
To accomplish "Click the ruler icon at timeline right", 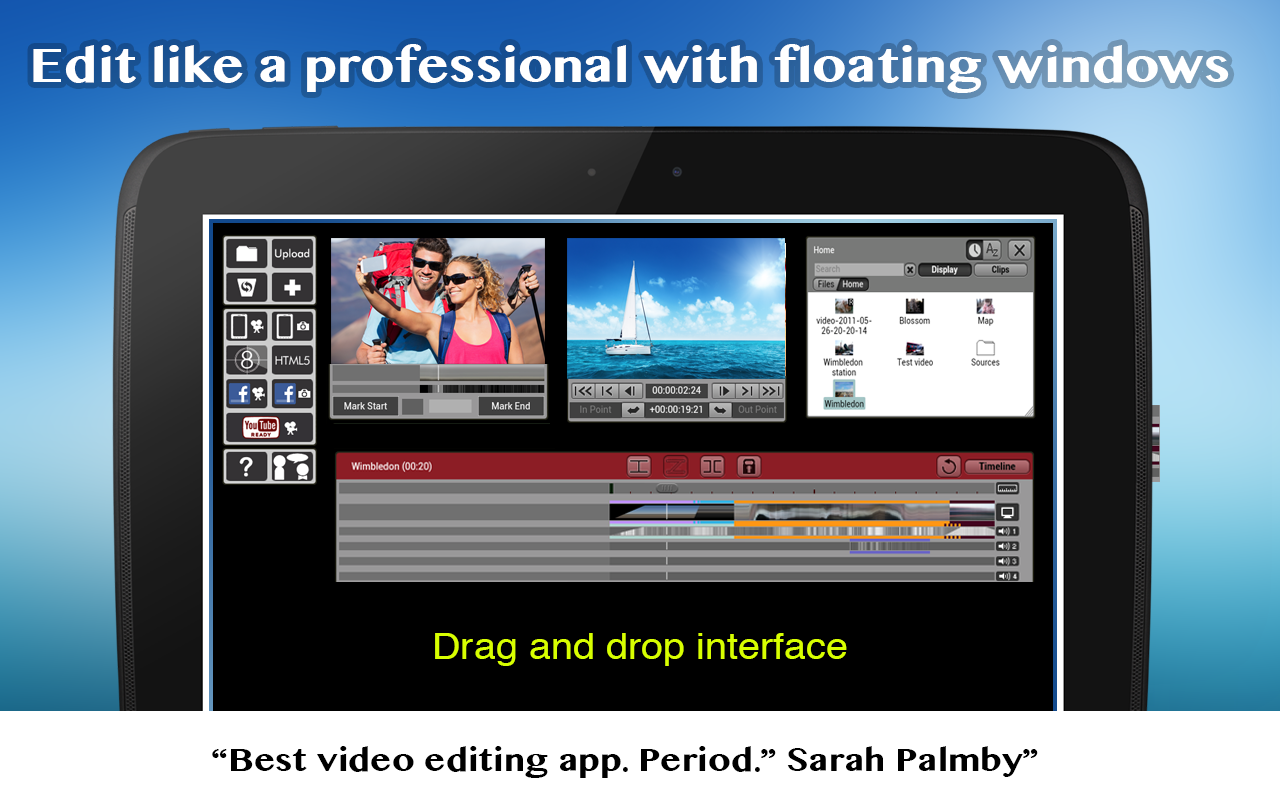I will coord(1007,489).
